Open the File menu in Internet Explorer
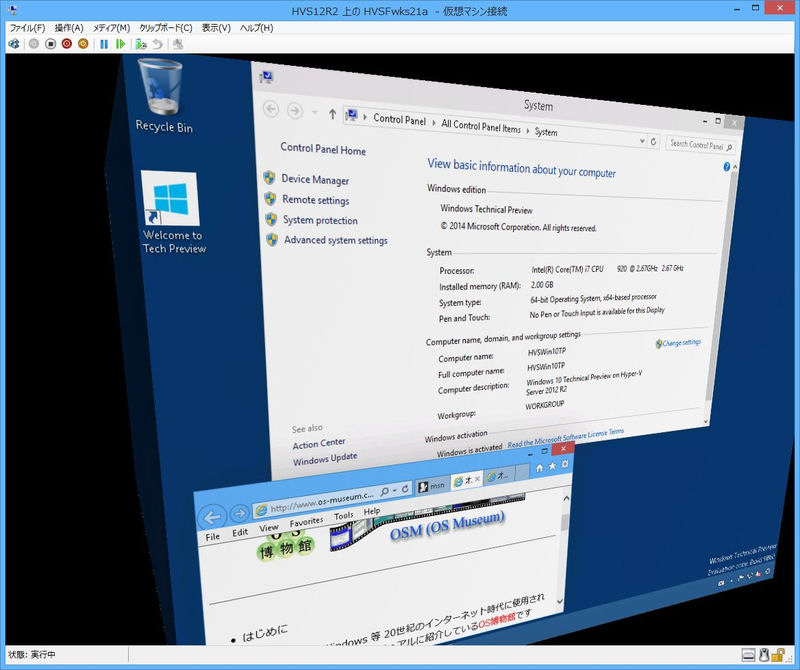 [213, 536]
